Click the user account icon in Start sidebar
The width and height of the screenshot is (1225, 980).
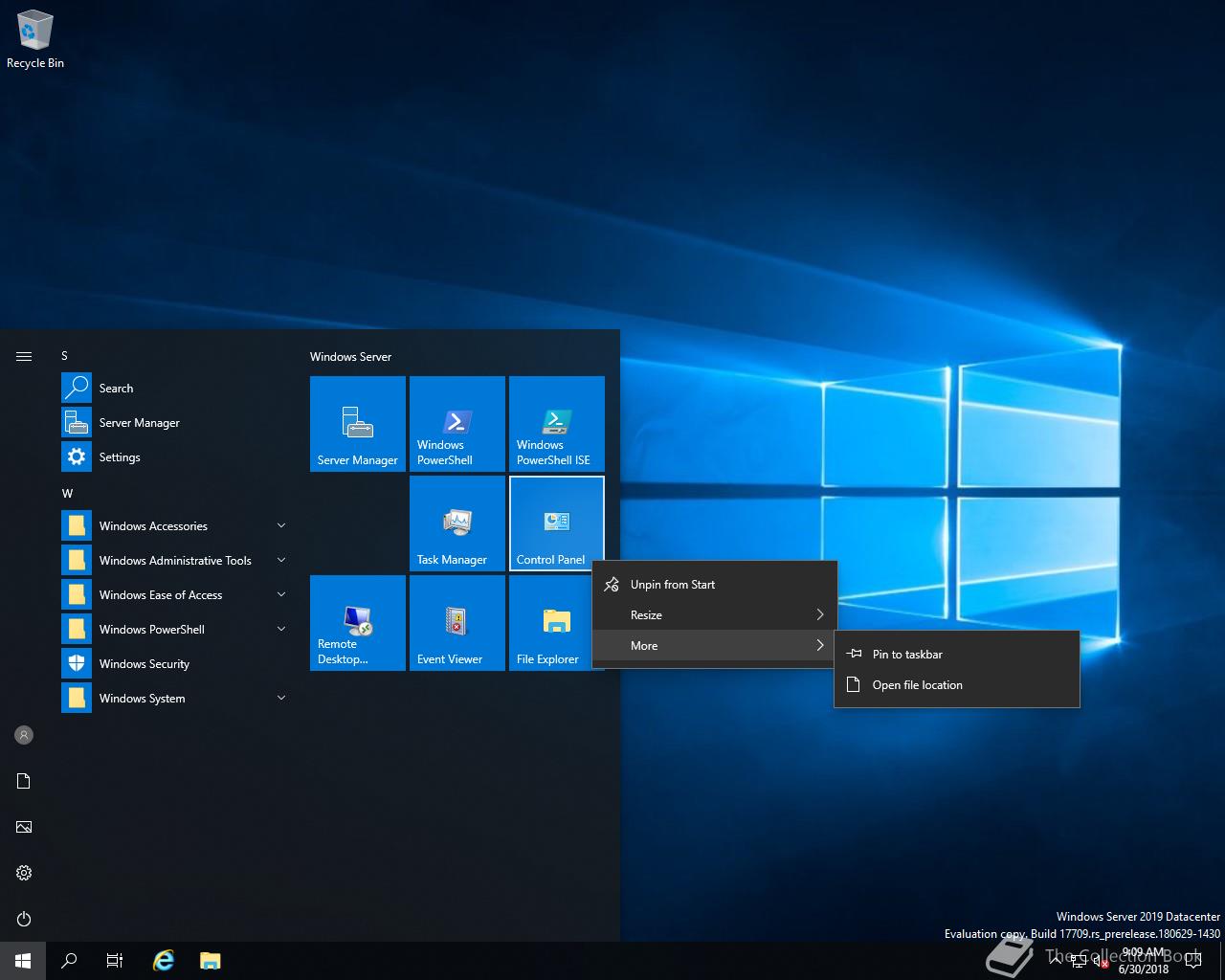click(24, 735)
